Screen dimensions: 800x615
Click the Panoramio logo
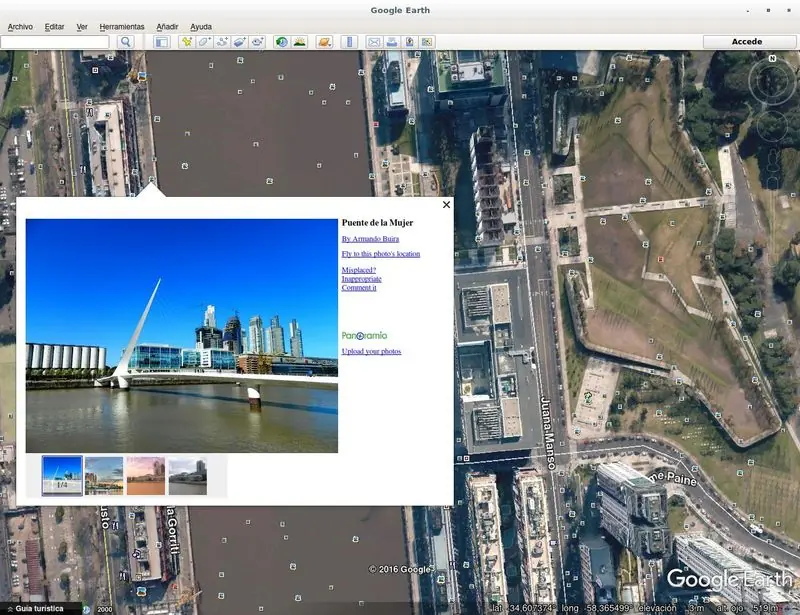point(364,335)
